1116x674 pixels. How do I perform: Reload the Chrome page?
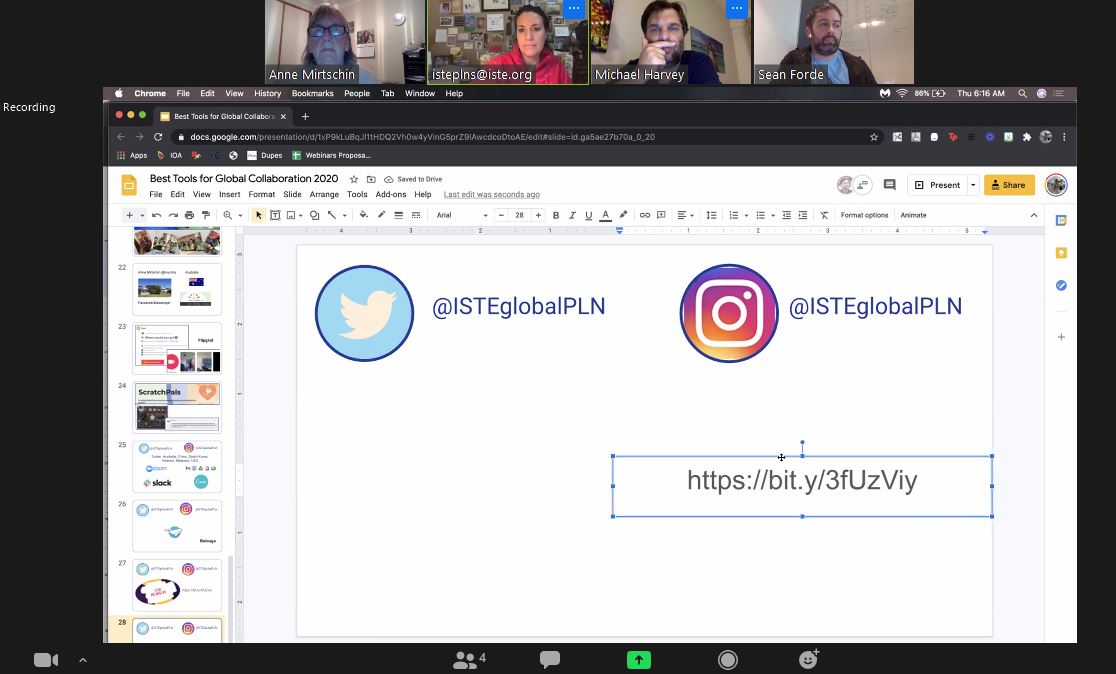pos(158,137)
